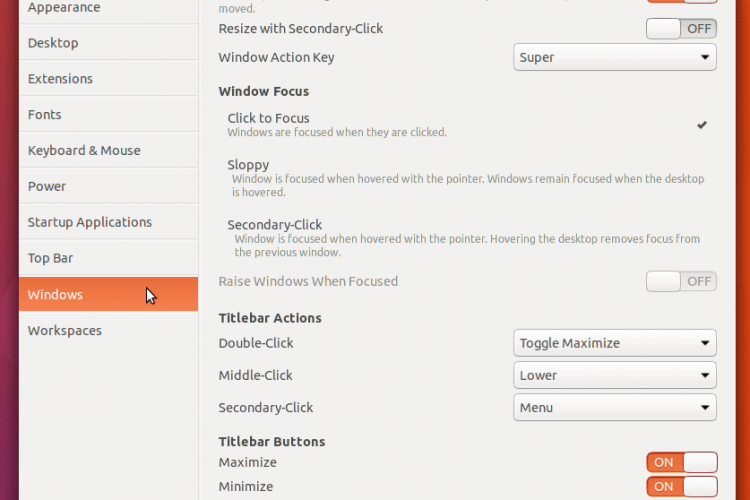
Task: Disable the Maximize titlebar button switch
Action: [x=681, y=462]
